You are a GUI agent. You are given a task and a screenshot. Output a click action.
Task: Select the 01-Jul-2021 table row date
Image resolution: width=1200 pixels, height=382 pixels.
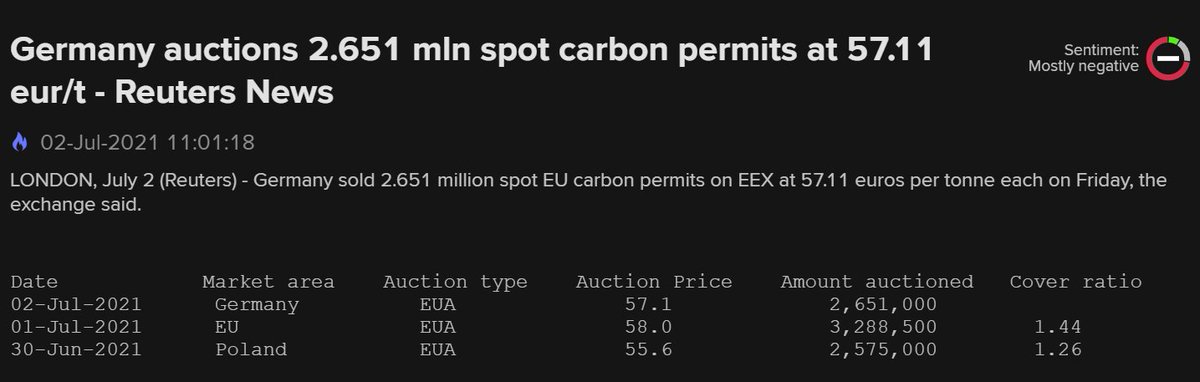76,327
